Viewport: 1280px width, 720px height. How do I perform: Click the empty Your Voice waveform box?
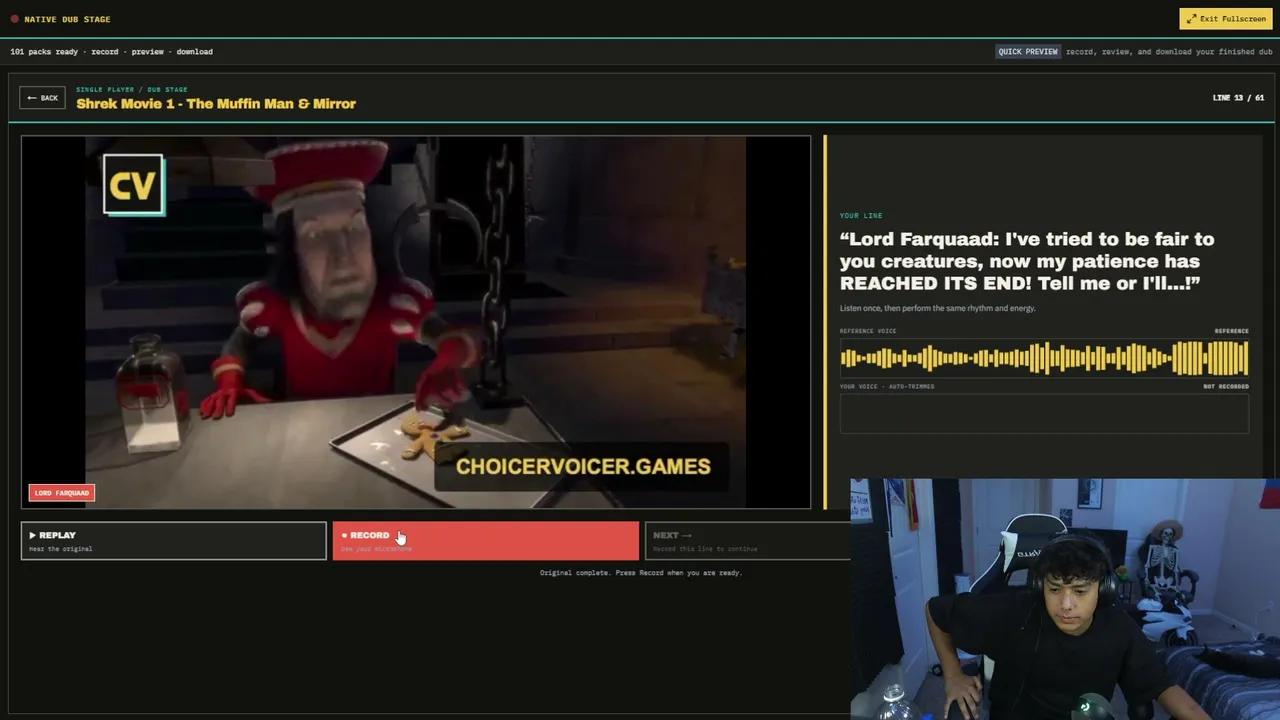[1044, 414]
